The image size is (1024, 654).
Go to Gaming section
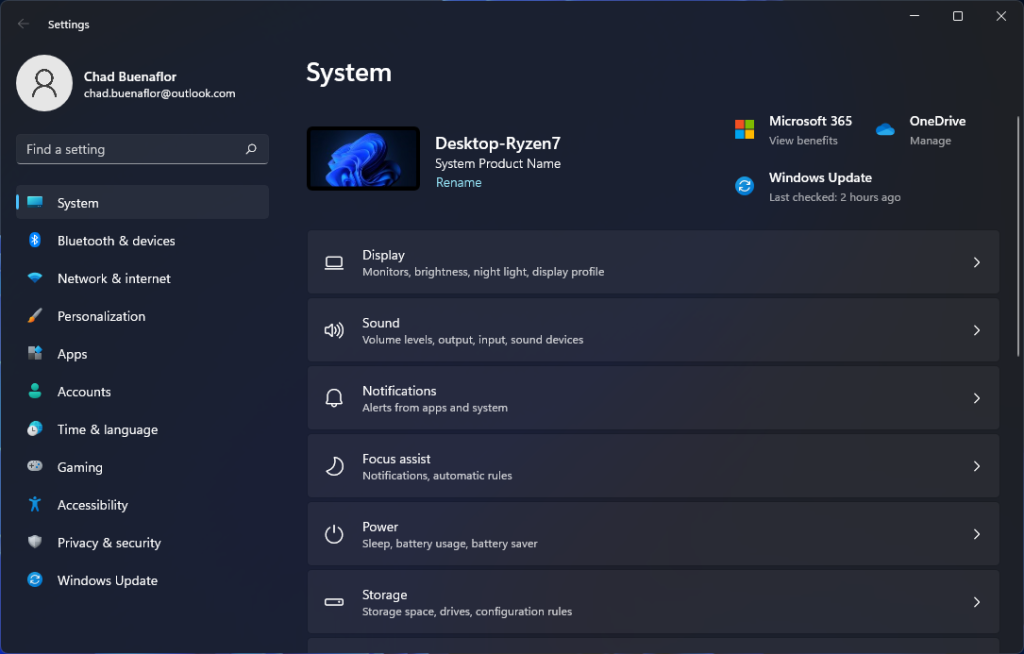(142, 467)
